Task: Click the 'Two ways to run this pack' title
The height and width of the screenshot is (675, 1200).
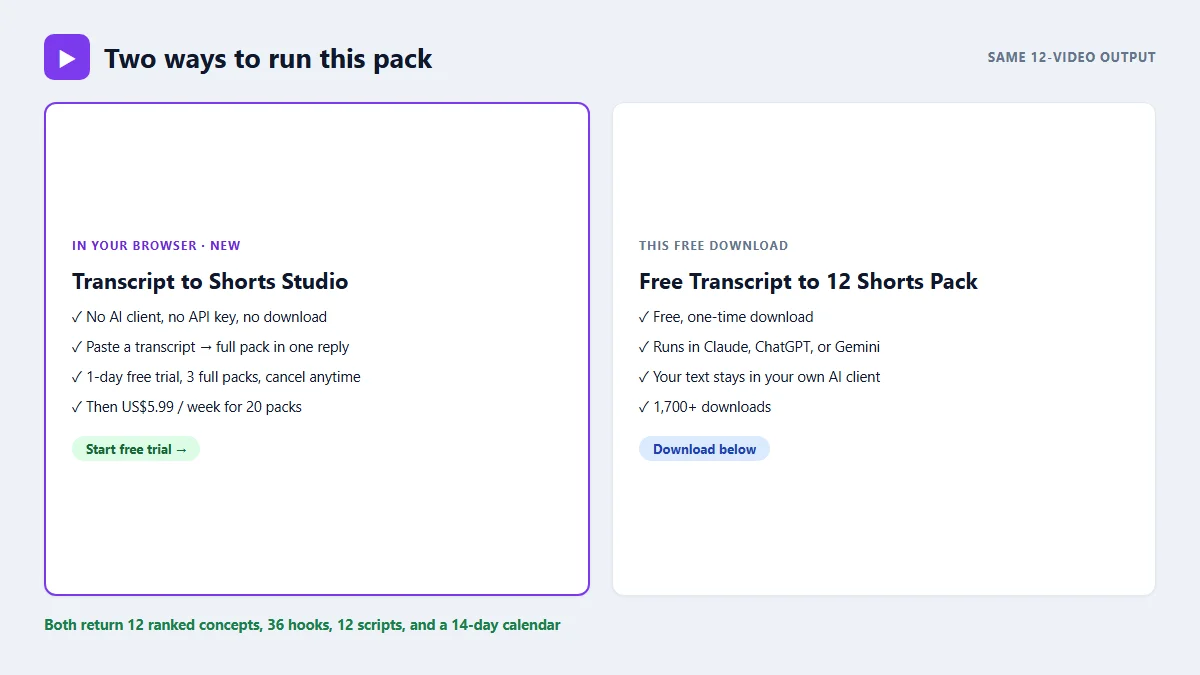Action: pos(268,58)
